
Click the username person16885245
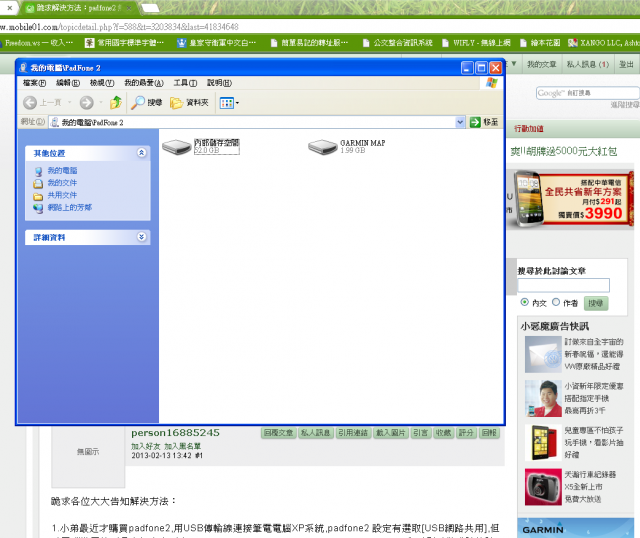(176, 433)
